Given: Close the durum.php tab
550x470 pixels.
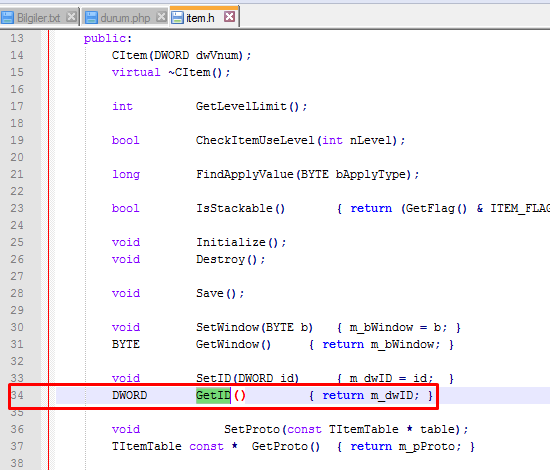Looking at the screenshot, I should 161,16.
